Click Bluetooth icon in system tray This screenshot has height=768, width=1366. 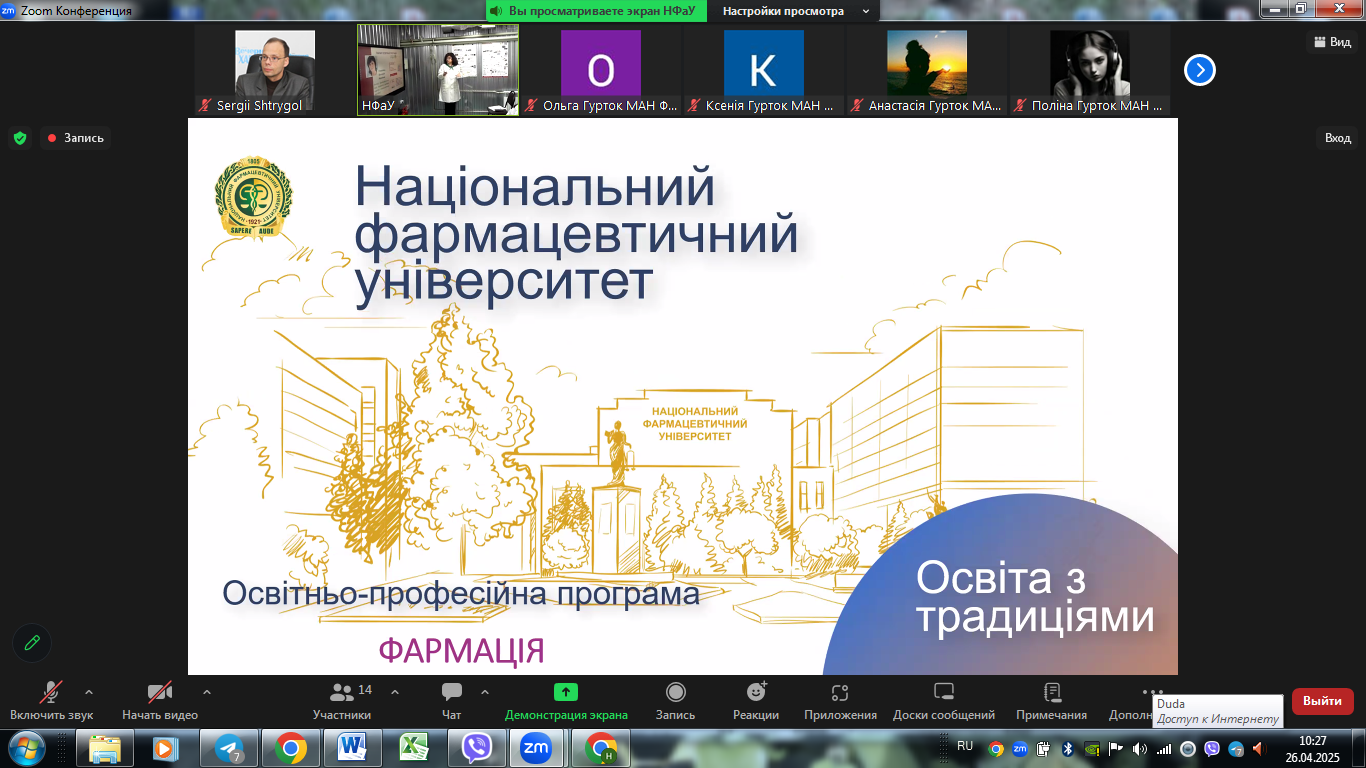[x=1067, y=749]
